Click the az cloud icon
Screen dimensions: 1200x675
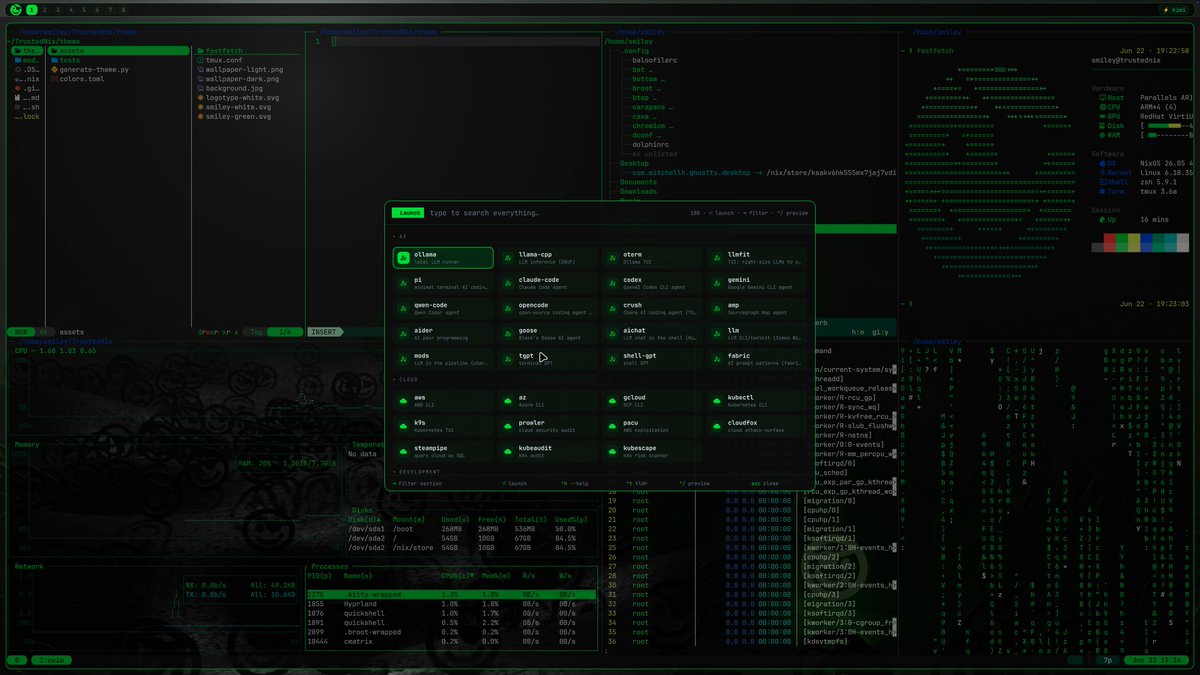pos(508,401)
